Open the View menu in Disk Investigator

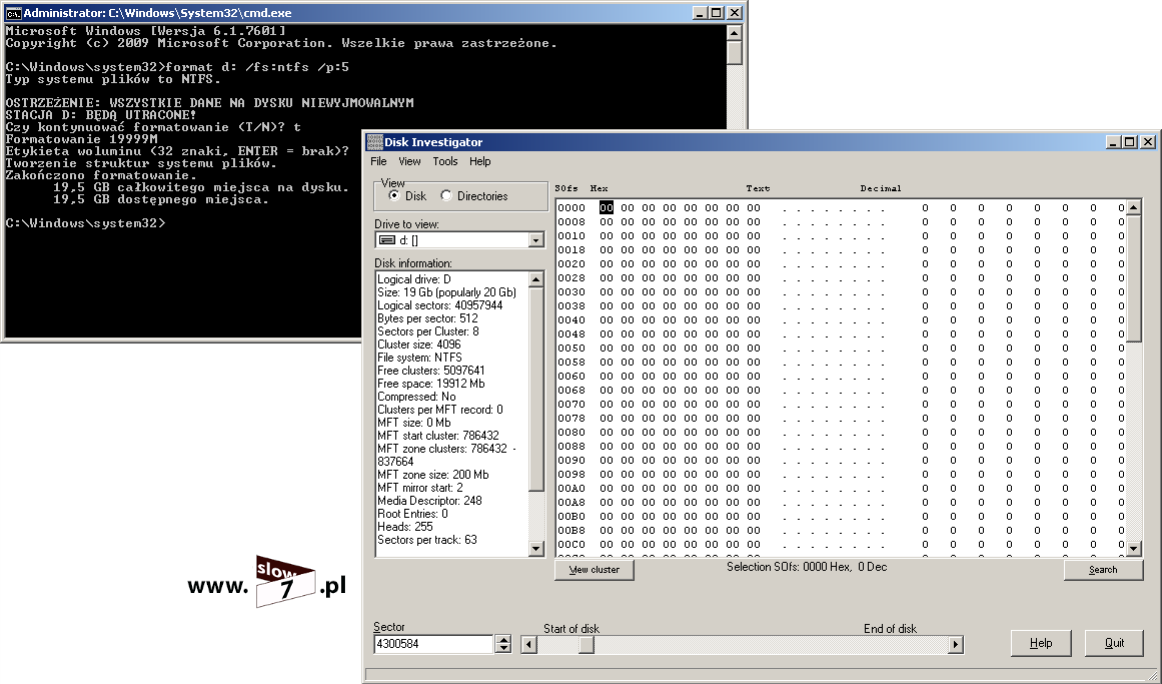pyautogui.click(x=409, y=162)
